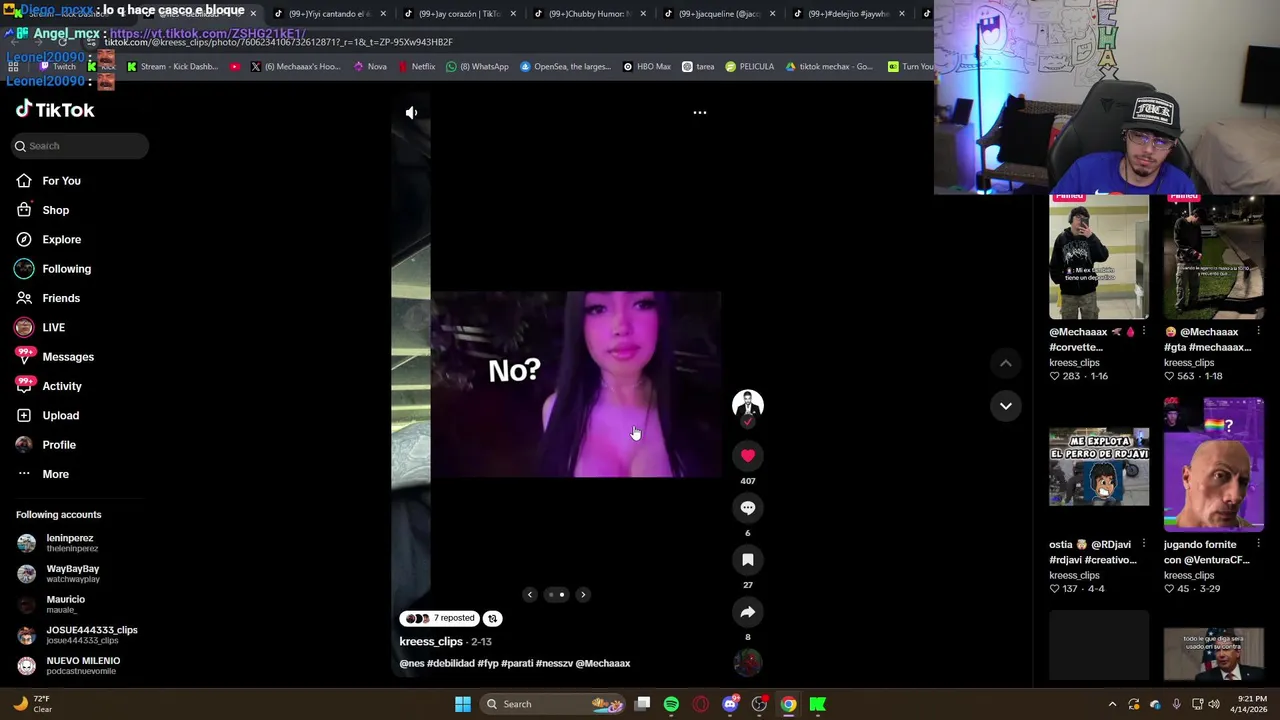Open options for the ostia @RDjavi card
The width and height of the screenshot is (1280, 720).
[1143, 545]
